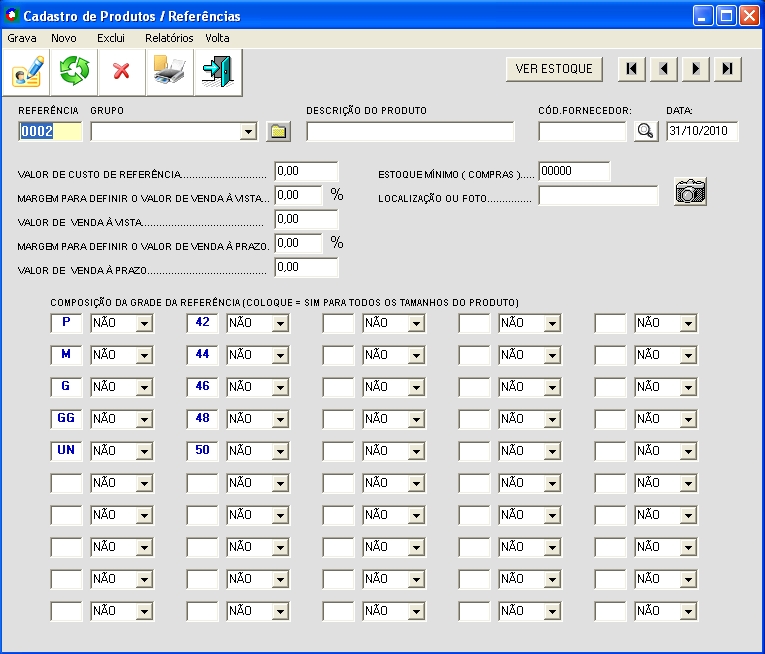This screenshot has width=765, height=654.
Task: Click the DESCRIÇÃO DO PRODUTO input field
Action: tap(410, 131)
